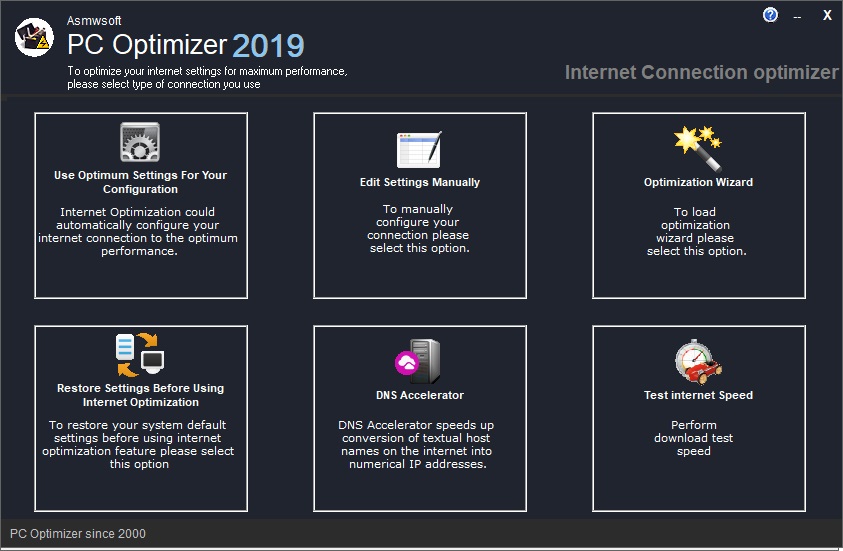Click the magic wand Optimization Wizard icon

point(698,148)
